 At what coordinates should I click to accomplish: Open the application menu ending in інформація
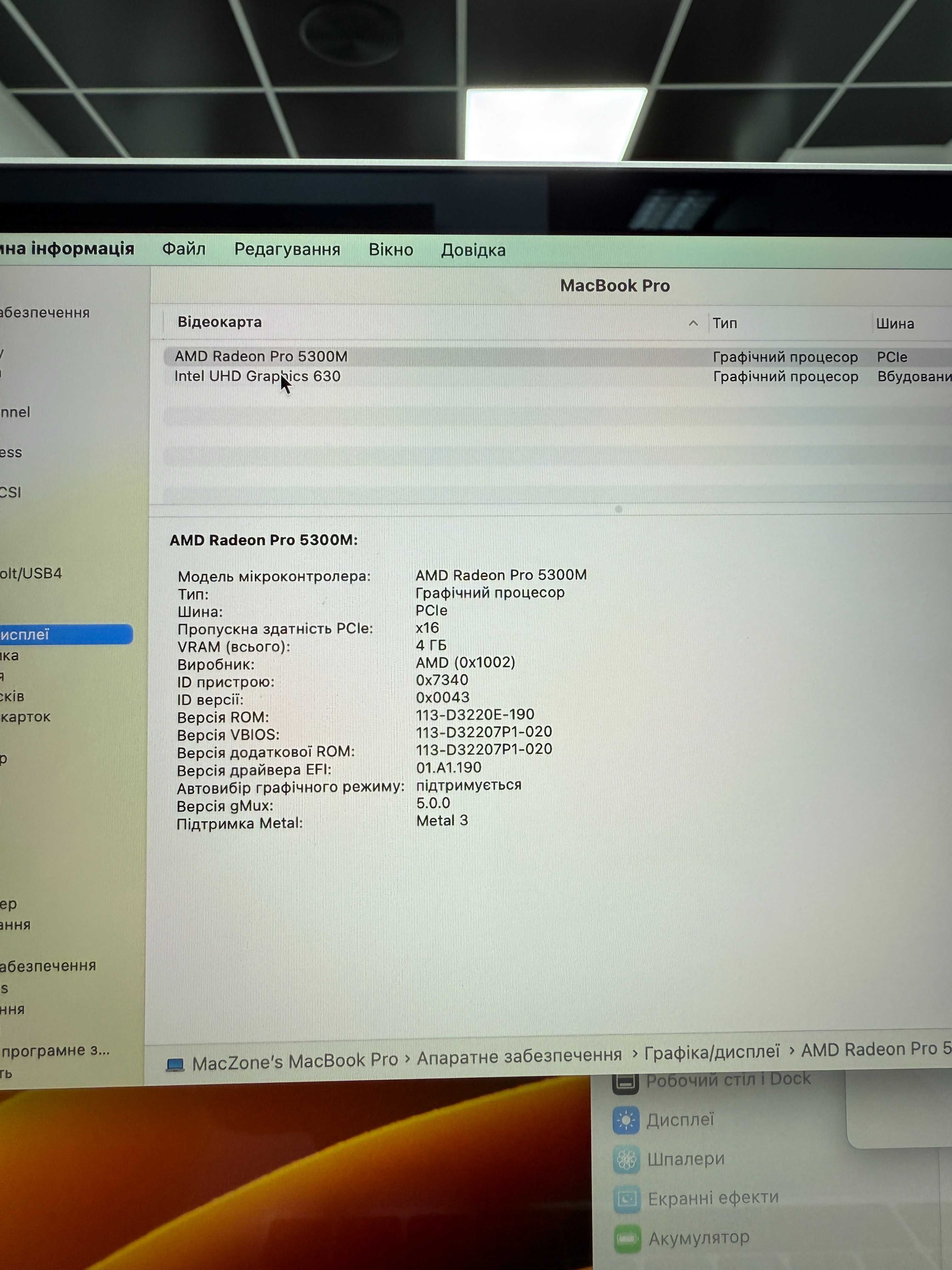point(66,249)
